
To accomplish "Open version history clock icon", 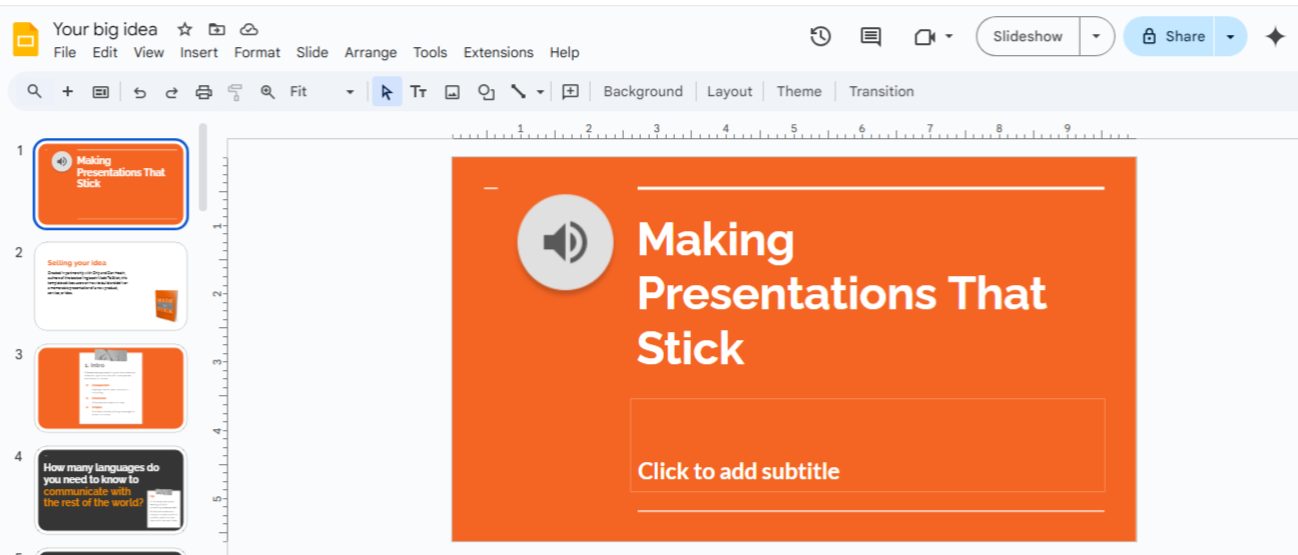I will (x=820, y=36).
